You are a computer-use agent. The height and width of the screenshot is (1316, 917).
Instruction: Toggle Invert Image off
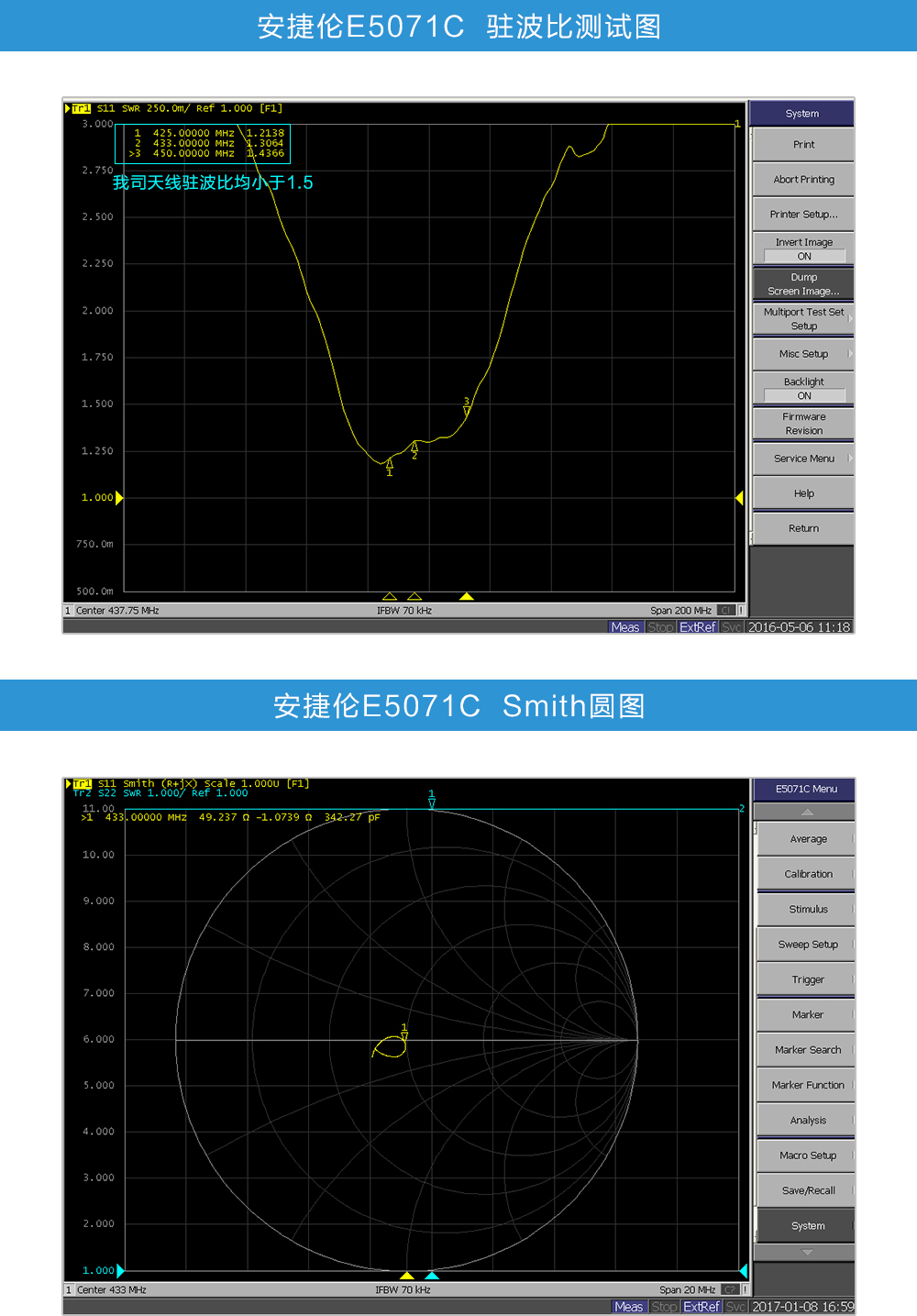802,248
